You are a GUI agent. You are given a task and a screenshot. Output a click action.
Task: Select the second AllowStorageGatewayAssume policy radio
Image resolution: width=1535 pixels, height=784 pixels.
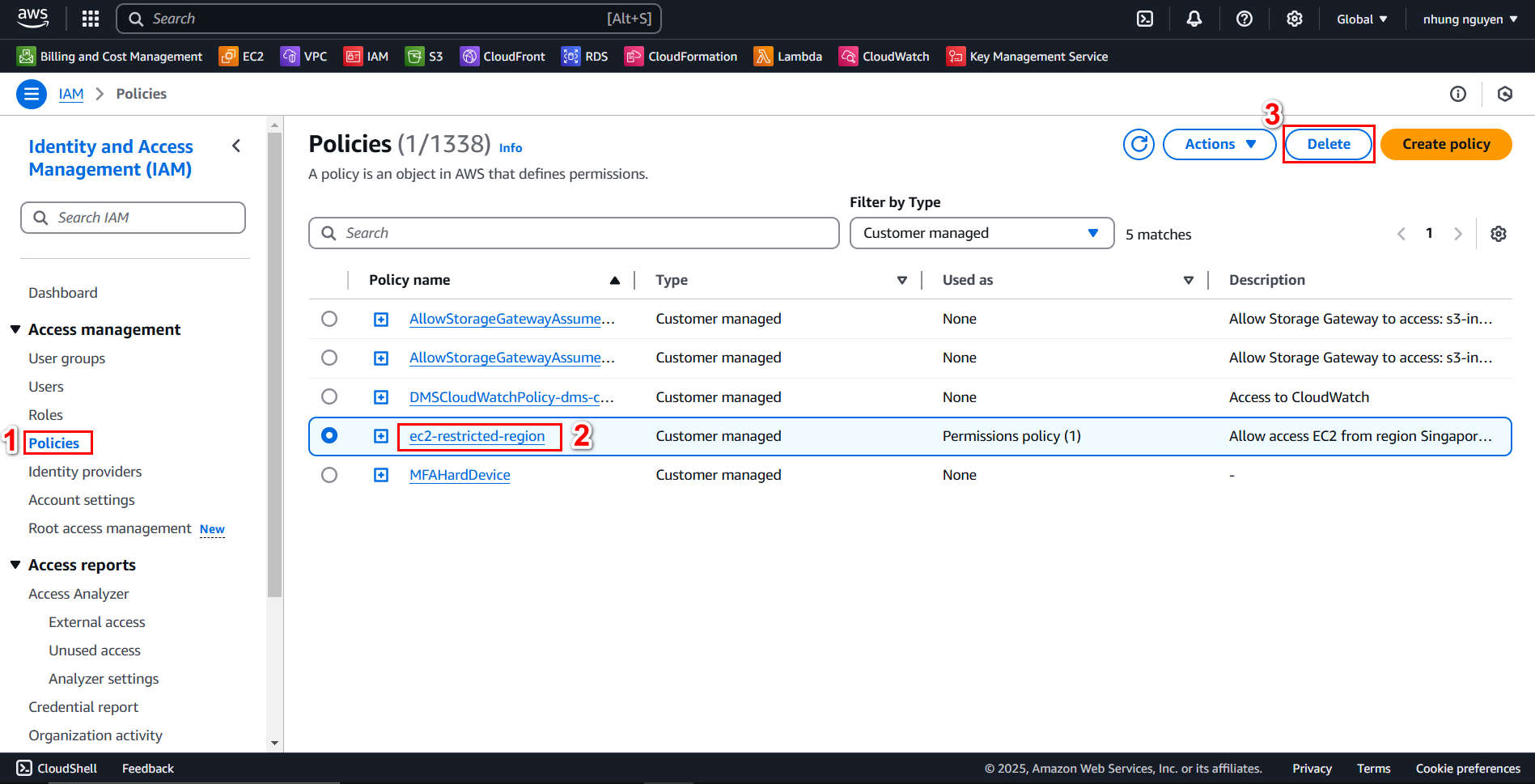click(x=329, y=358)
